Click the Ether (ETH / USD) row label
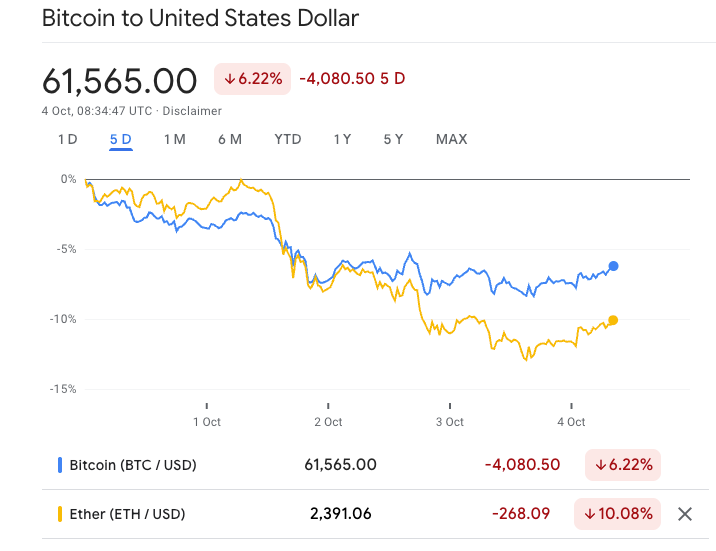 (126, 514)
